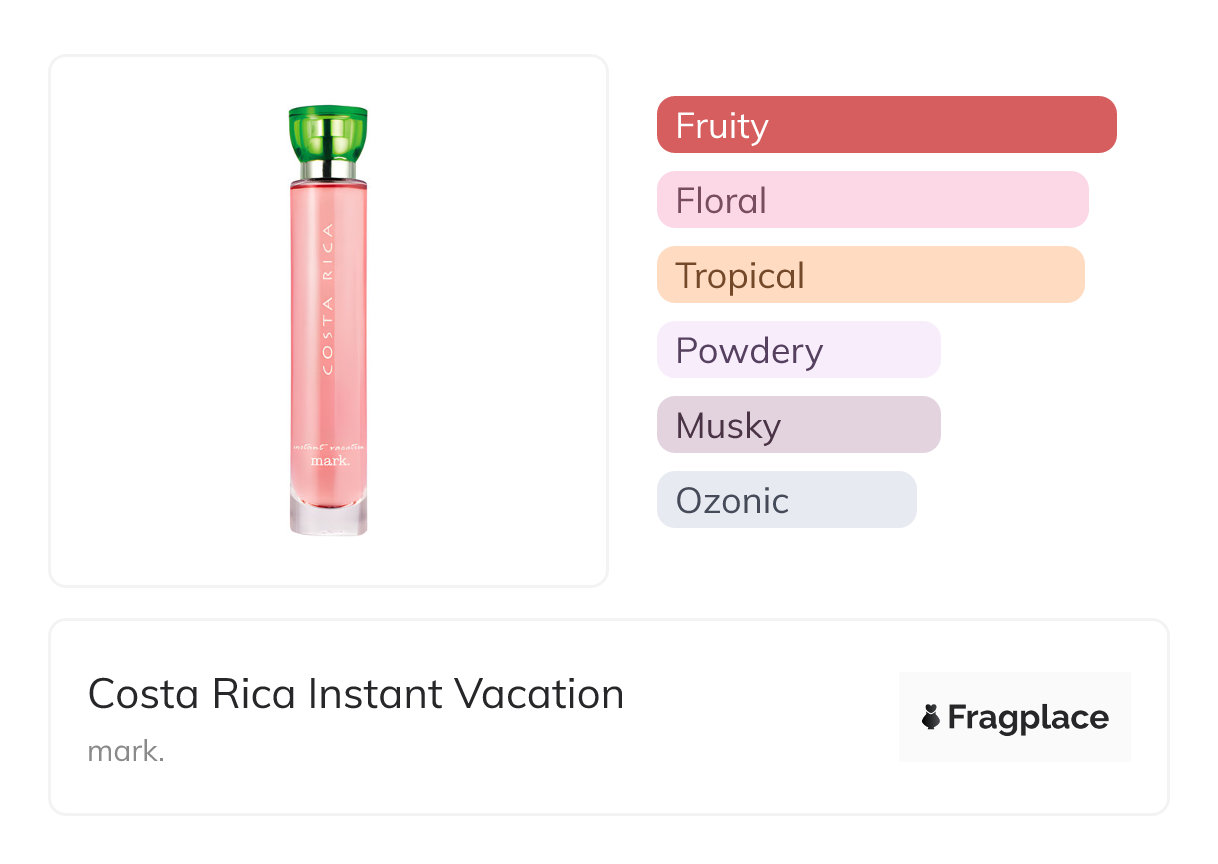Image resolution: width=1218 pixels, height=864 pixels.
Task: Click the script 'instant vacation' bottle text
Action: pos(329,444)
